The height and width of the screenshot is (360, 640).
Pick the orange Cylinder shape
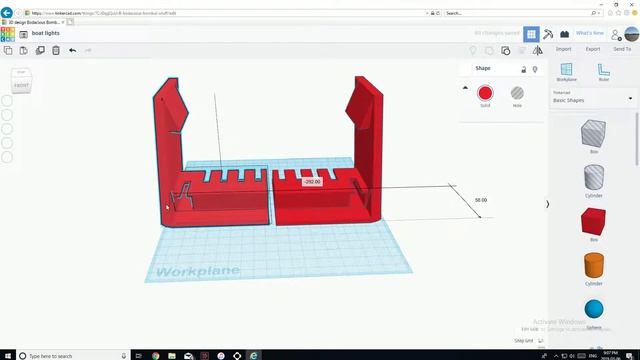pos(594,265)
